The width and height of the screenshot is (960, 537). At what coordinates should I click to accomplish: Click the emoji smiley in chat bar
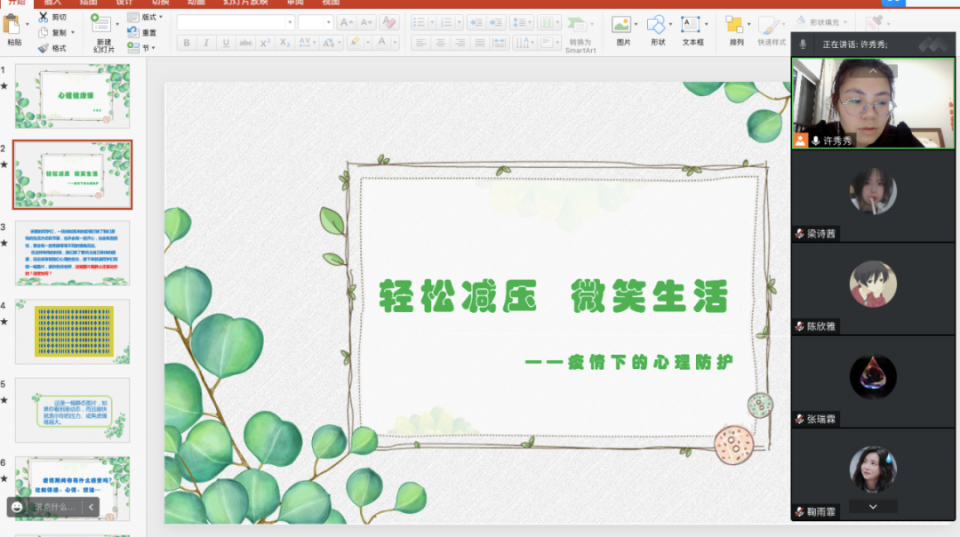pos(17,507)
